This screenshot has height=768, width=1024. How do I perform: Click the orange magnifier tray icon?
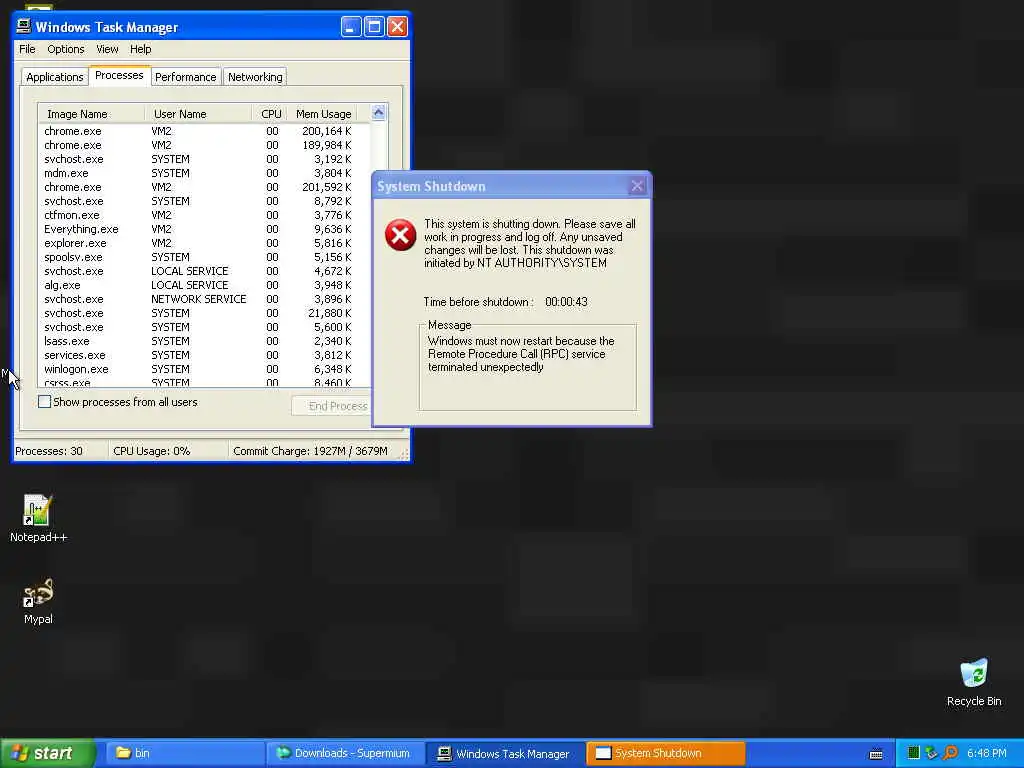click(950, 753)
